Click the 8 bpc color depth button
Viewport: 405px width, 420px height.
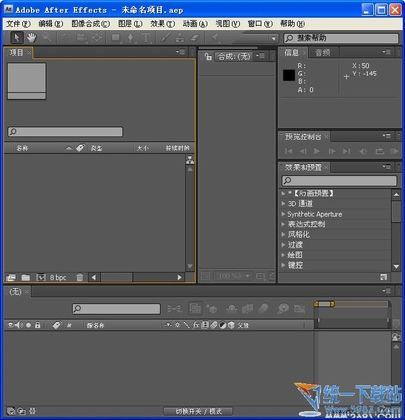pos(58,277)
